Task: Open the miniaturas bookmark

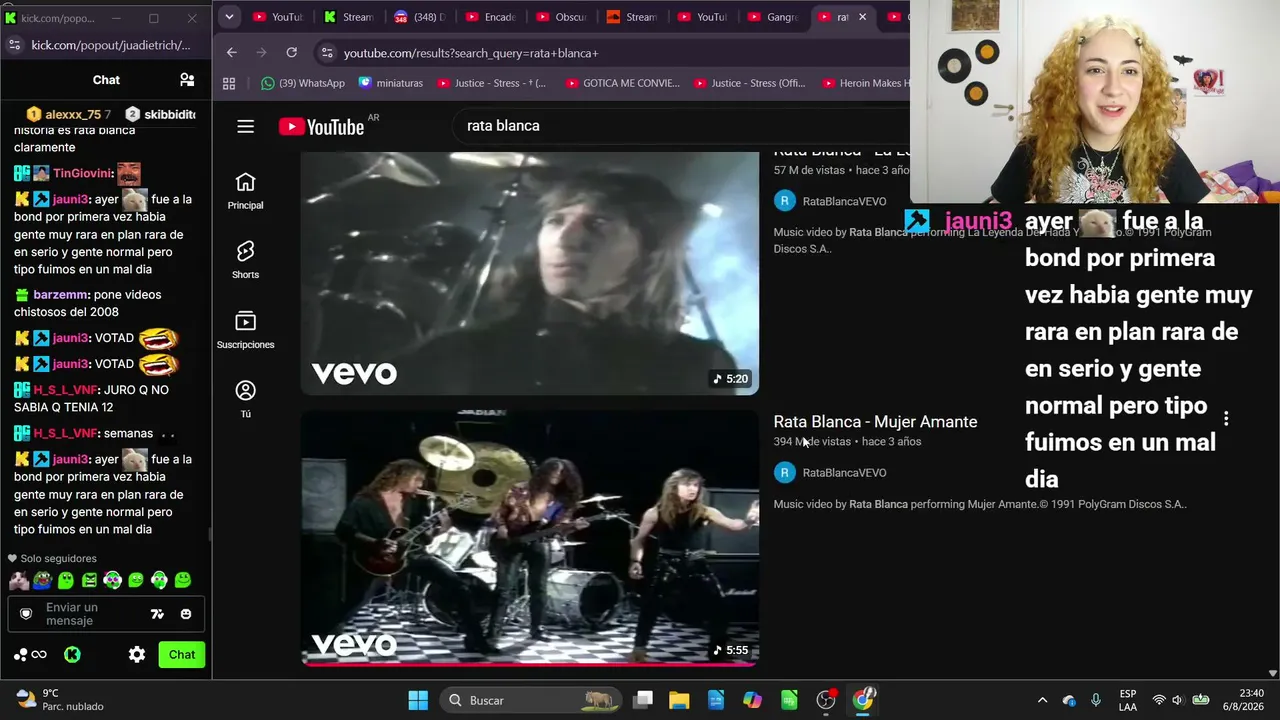Action: pos(391,83)
